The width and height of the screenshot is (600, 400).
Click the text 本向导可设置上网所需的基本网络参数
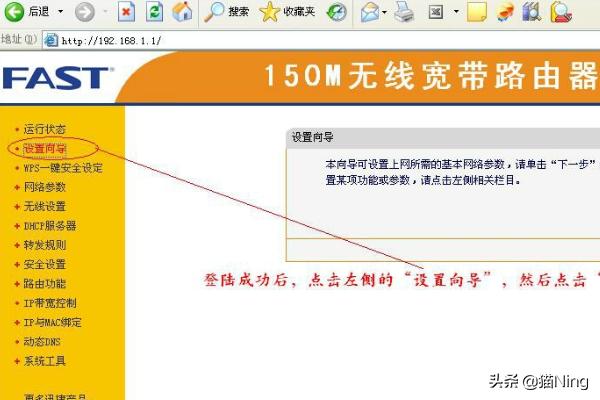[x=415, y=165]
